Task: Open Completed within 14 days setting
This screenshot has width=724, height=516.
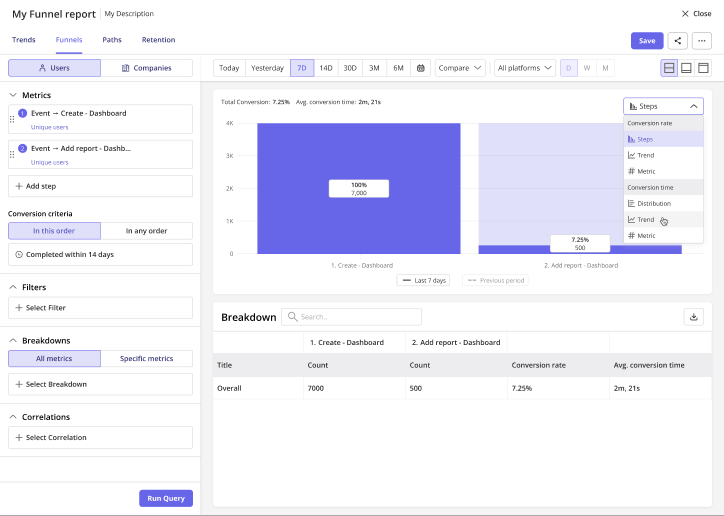Action: (100, 254)
